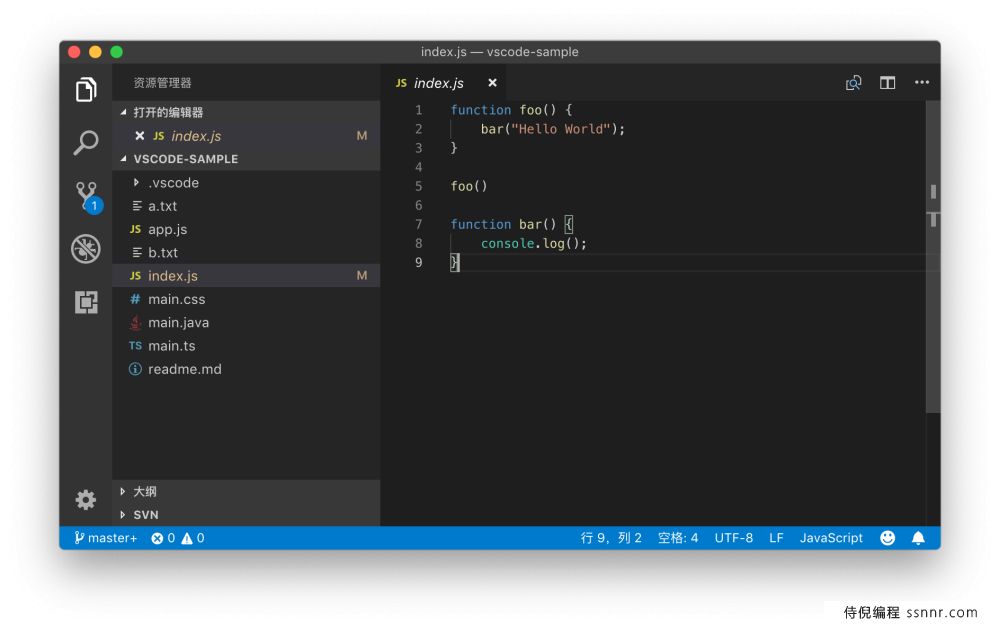Screen dimensions: 1000x628
Task: Click the foo() call on line 5
Action: tap(469, 186)
